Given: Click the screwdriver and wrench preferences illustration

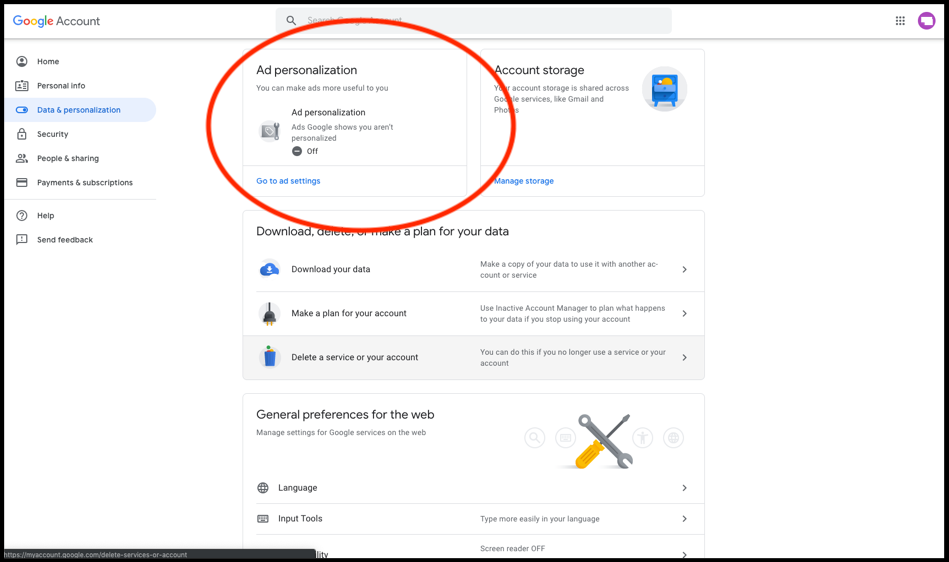Looking at the screenshot, I should coord(604,441).
